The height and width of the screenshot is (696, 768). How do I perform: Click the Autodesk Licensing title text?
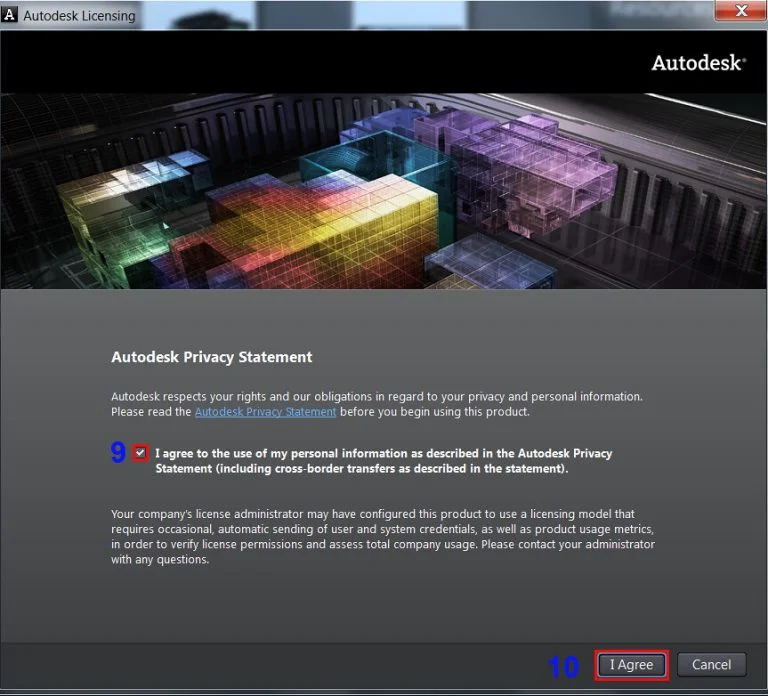79,16
